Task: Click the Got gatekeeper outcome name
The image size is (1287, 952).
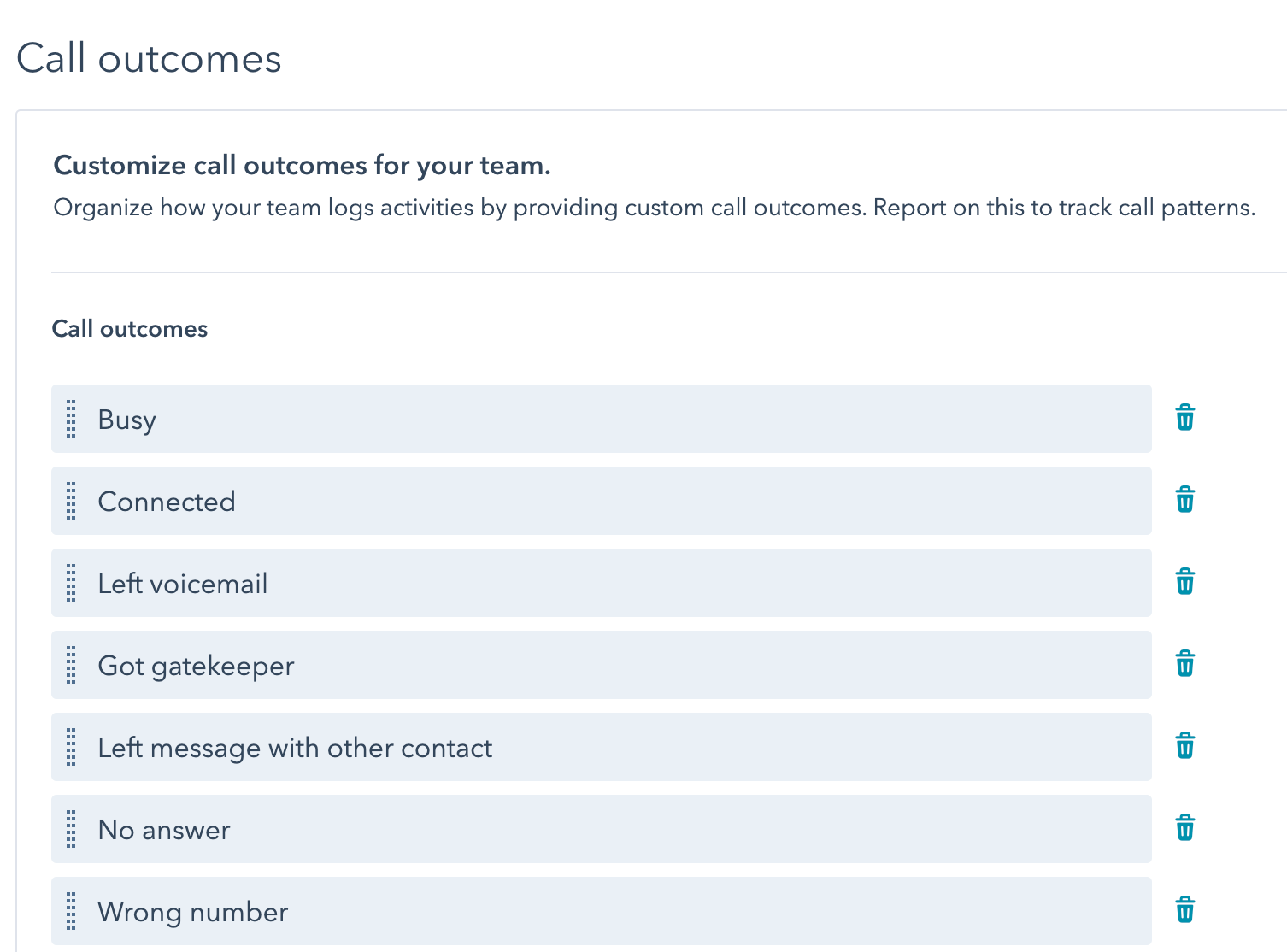Action: click(196, 666)
